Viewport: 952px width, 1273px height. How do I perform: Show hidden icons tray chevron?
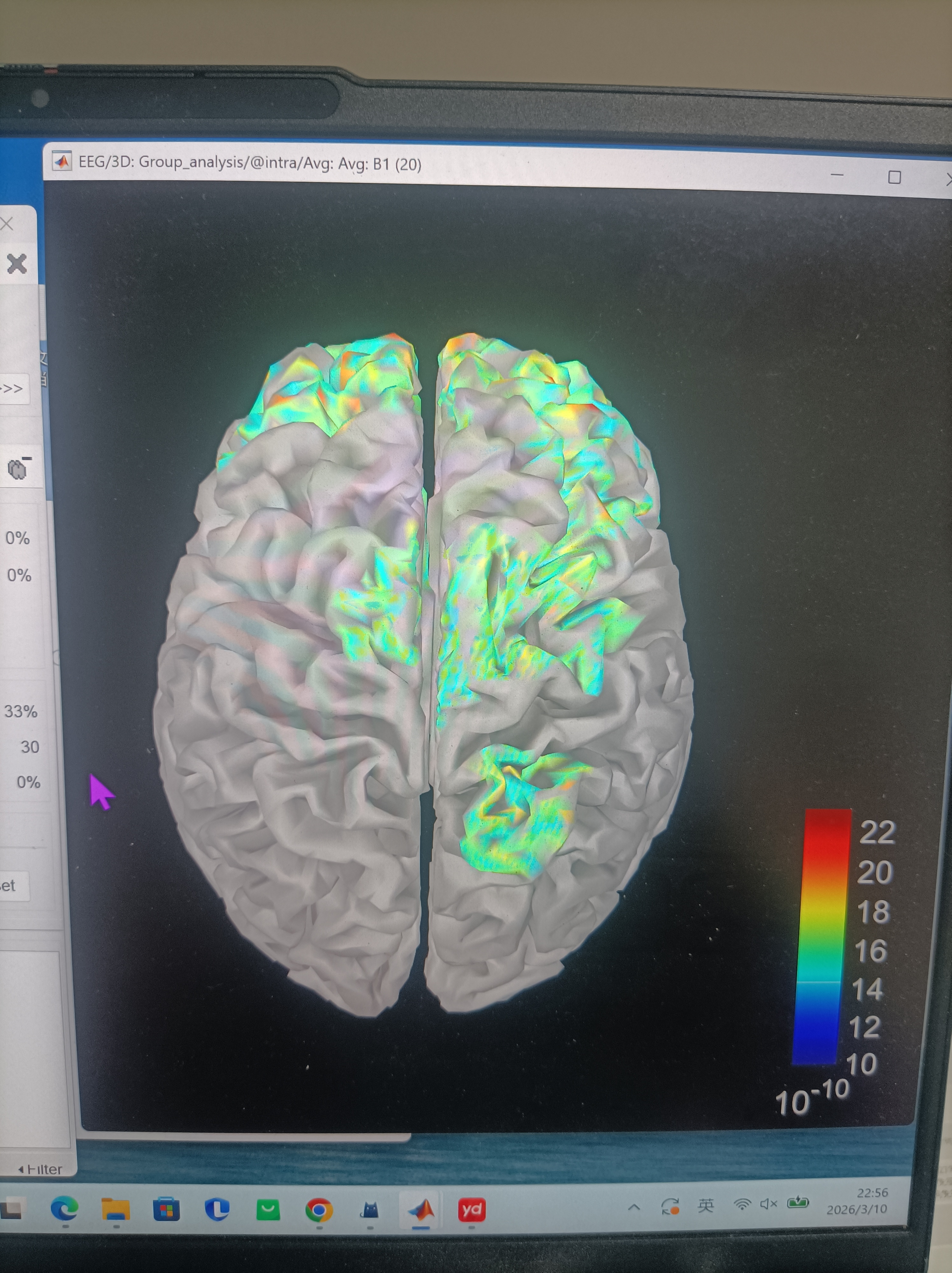click(x=634, y=1207)
